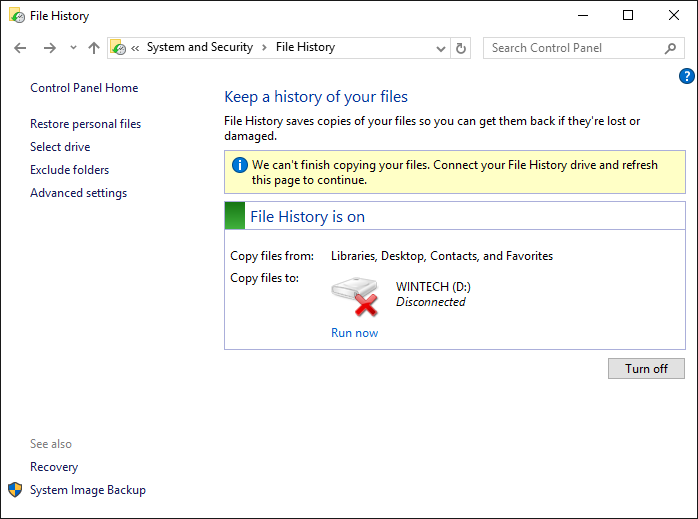Refresh the File History page
Screen dimensions: 698x519
pos(461,48)
